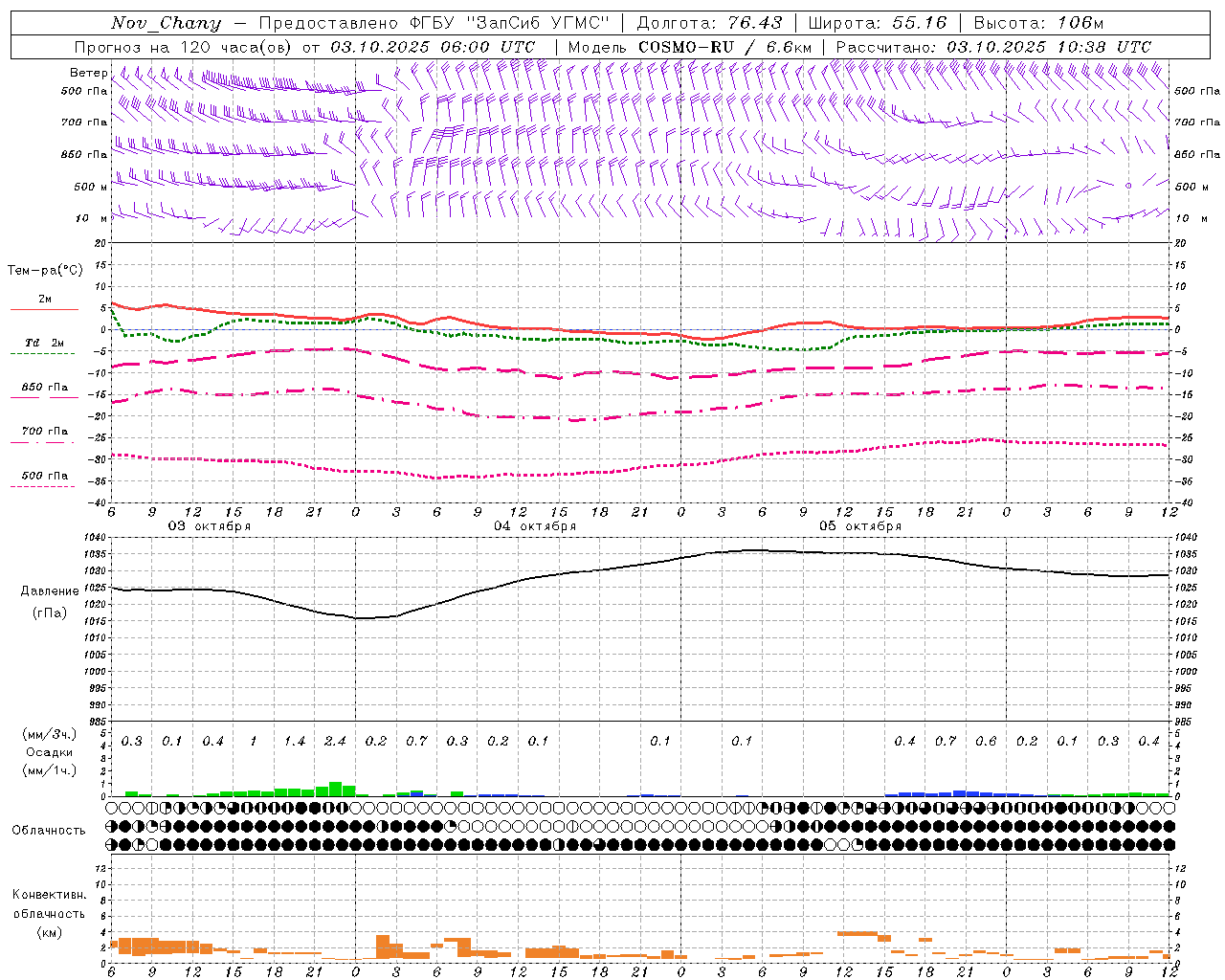
Task: Click the (км) units label
Action: (x=50, y=932)
